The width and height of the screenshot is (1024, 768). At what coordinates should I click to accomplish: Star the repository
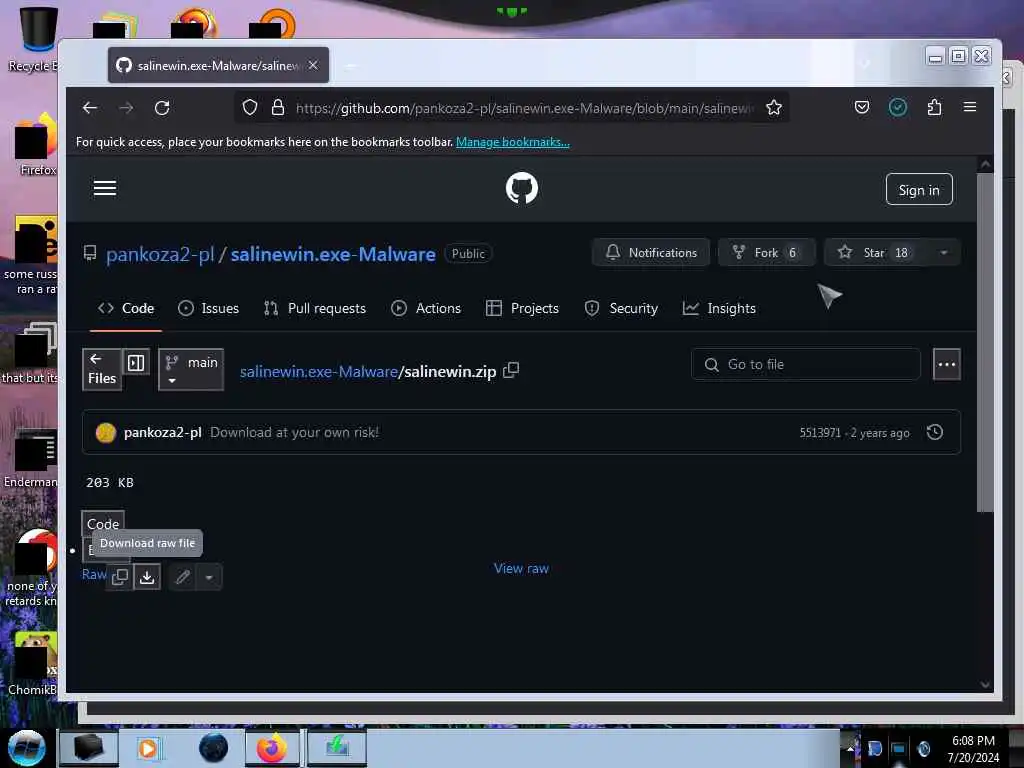(x=876, y=253)
